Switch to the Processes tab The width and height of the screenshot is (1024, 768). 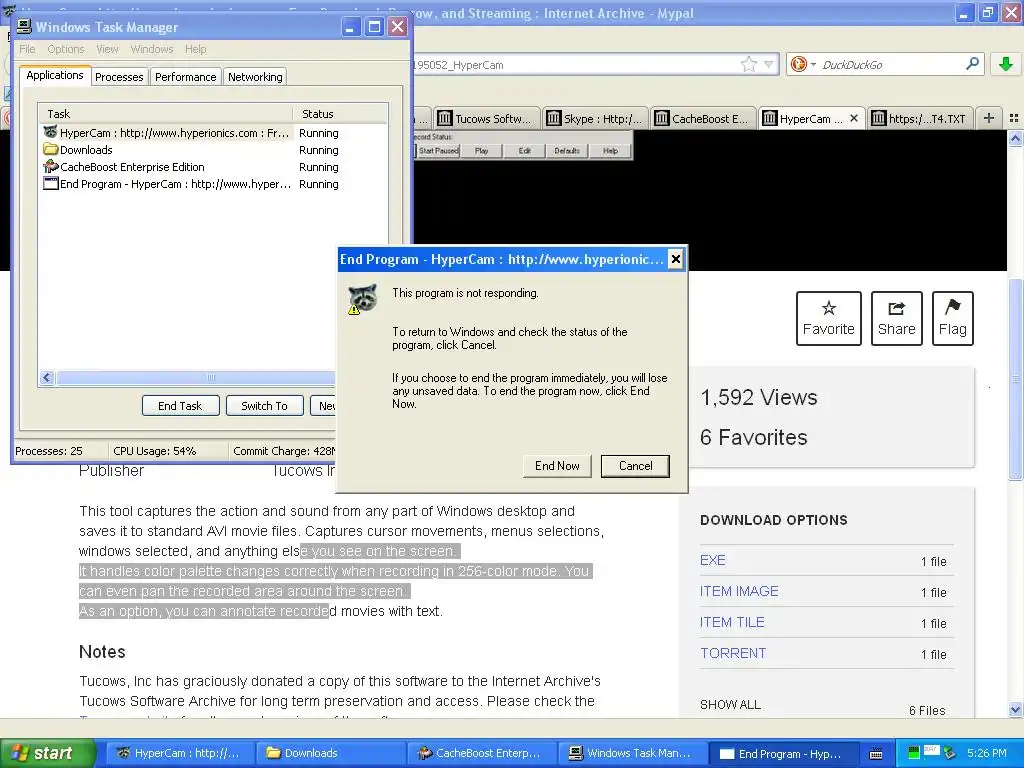tap(119, 76)
